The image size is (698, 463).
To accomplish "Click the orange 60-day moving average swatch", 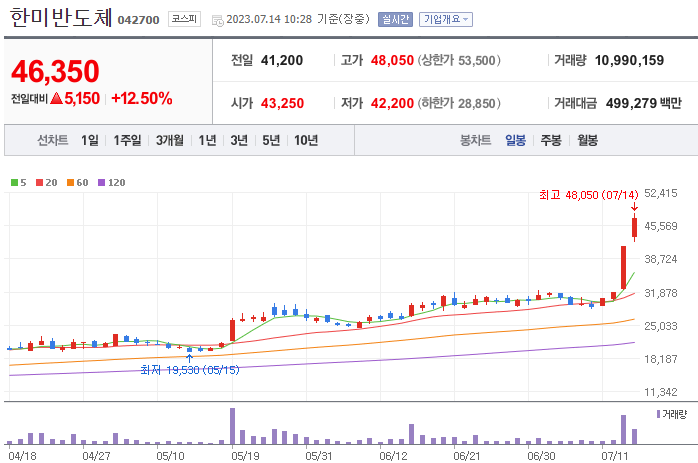I will point(70,183).
